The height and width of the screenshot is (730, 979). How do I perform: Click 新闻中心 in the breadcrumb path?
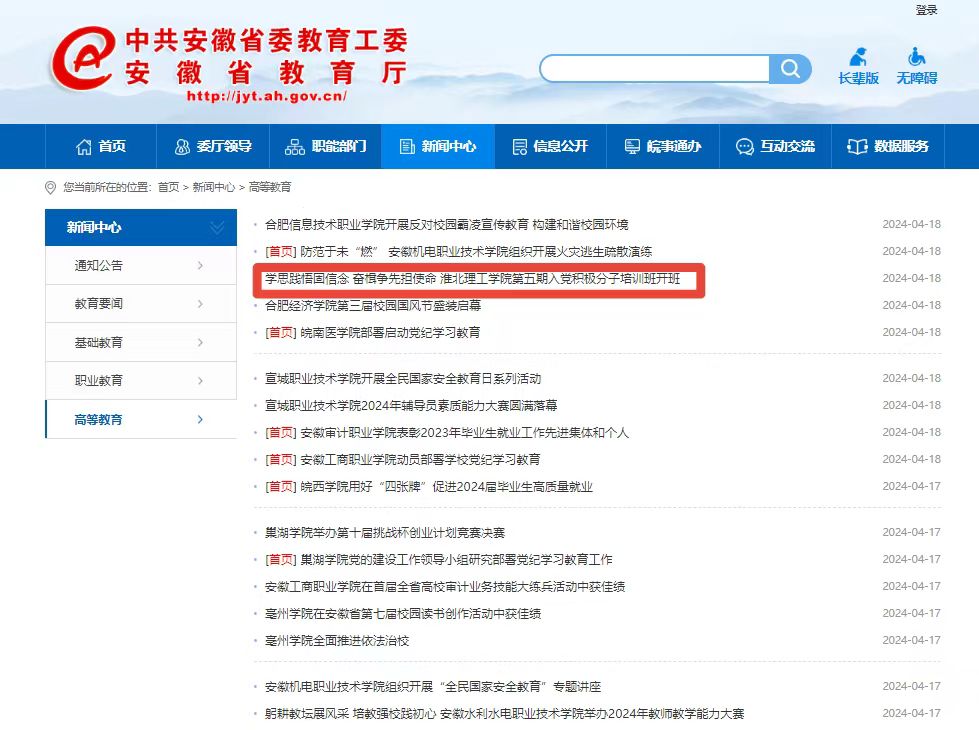click(x=213, y=187)
